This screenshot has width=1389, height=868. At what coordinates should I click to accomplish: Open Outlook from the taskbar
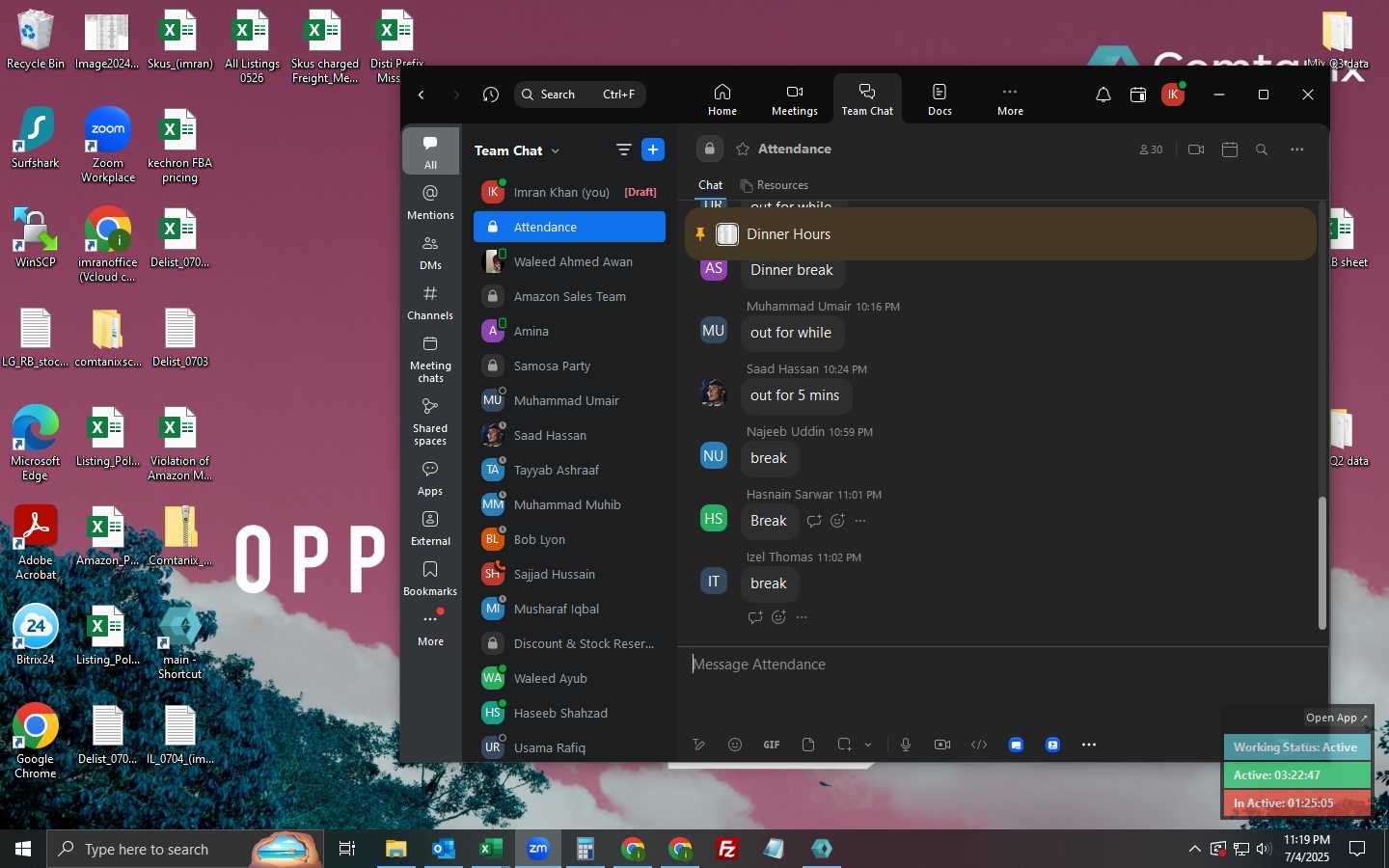tap(443, 849)
